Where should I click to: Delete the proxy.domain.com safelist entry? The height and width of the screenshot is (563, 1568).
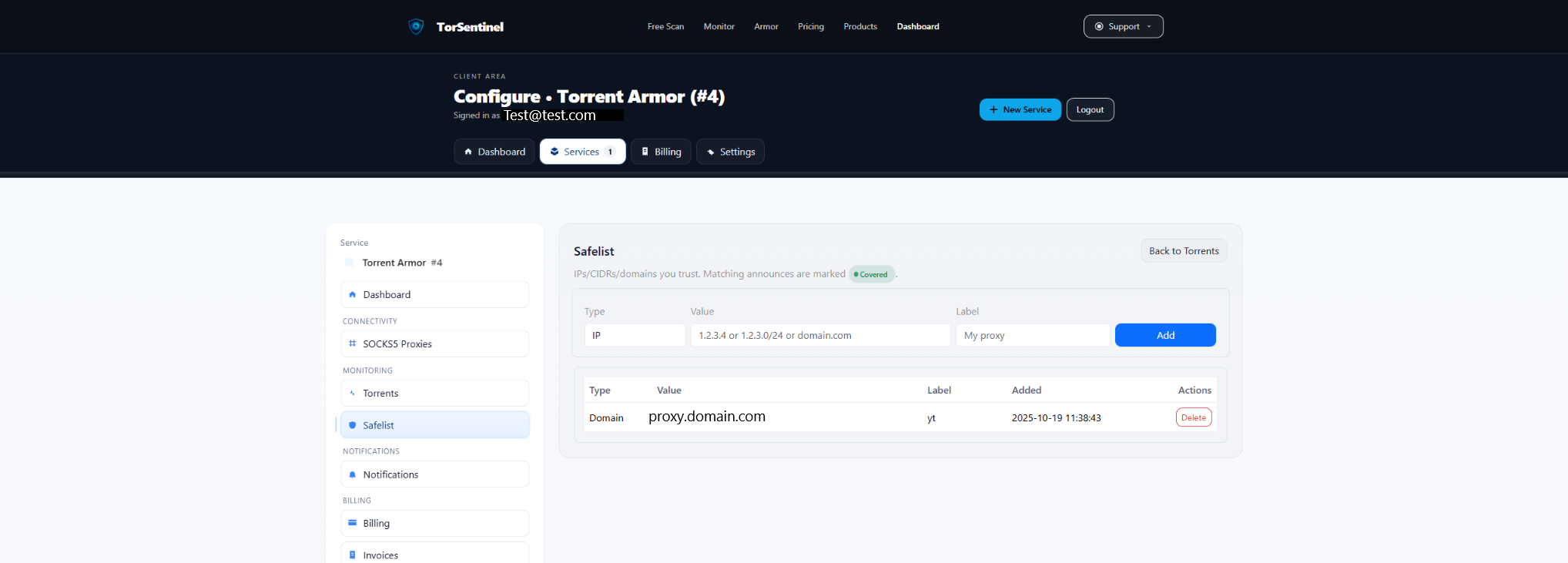[x=1194, y=417]
